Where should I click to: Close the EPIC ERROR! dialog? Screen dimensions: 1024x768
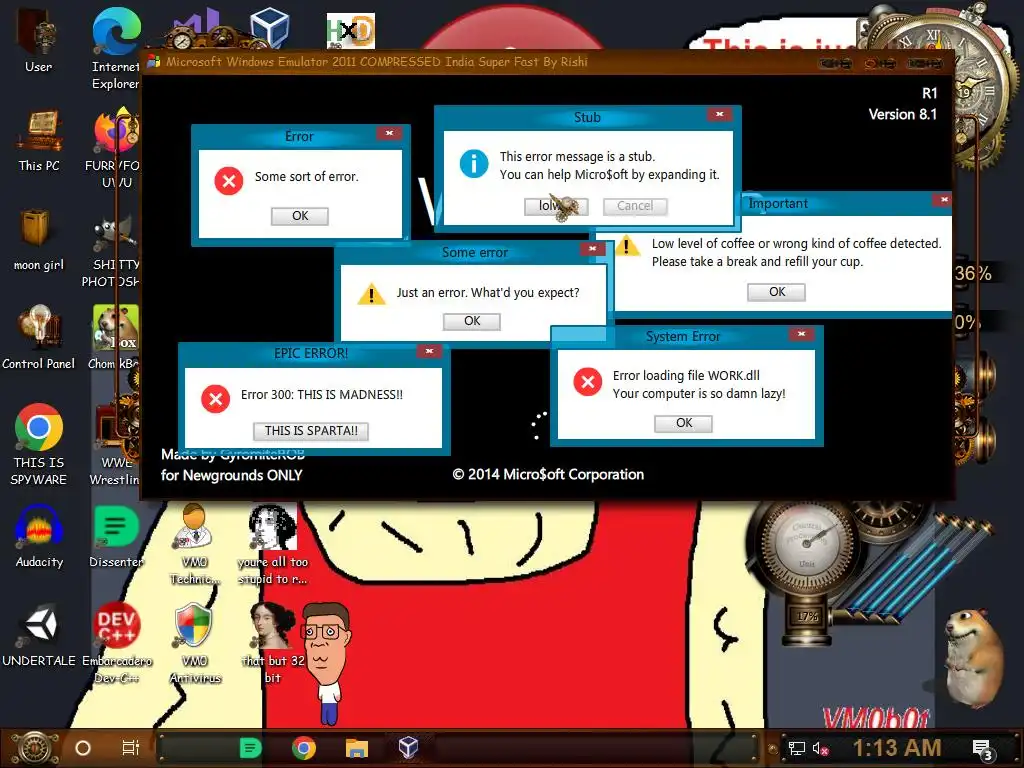(429, 351)
